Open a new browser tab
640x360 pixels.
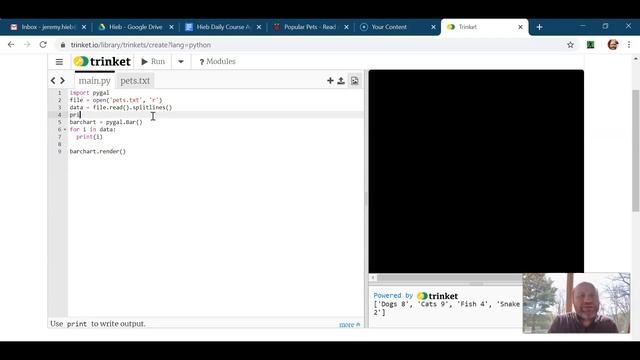(x=539, y=27)
